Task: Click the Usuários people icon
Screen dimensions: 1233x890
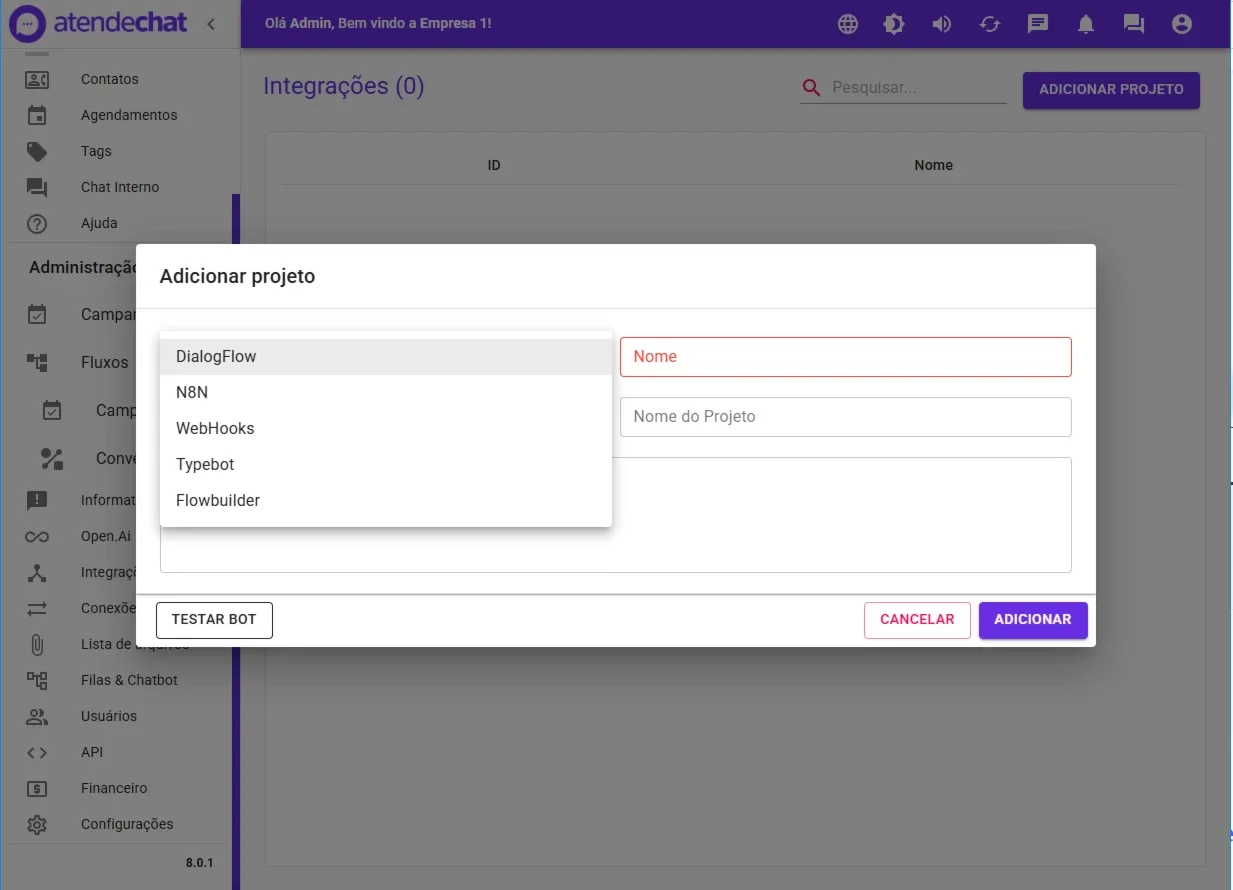Action: click(37, 717)
